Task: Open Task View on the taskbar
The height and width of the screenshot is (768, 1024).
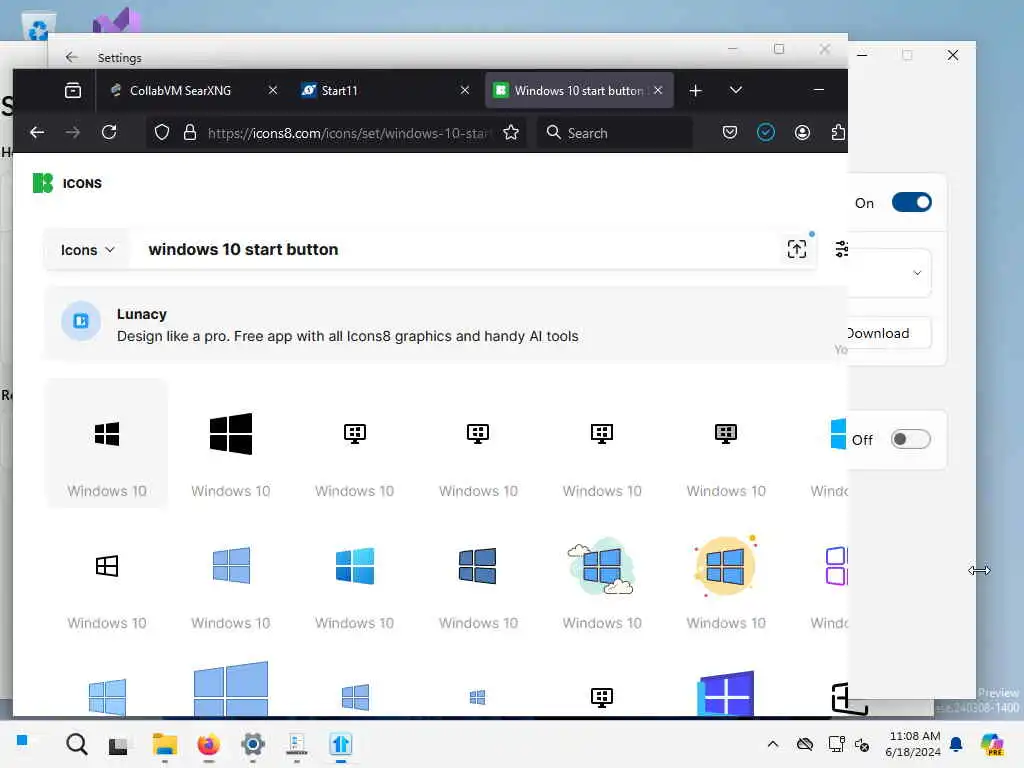Action: coord(118,745)
